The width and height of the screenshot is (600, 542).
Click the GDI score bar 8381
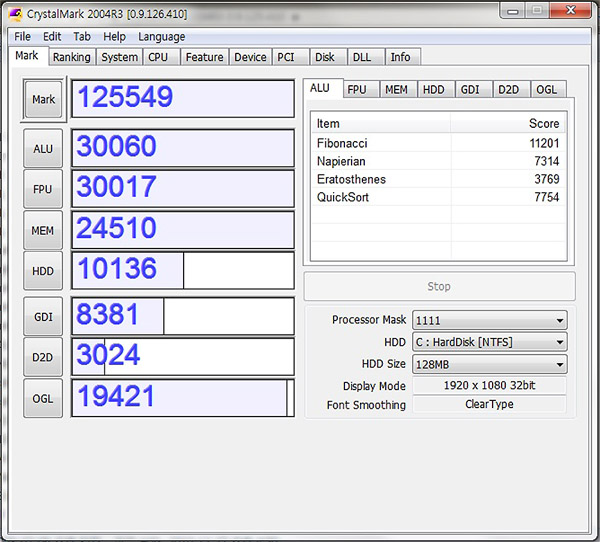[183, 316]
